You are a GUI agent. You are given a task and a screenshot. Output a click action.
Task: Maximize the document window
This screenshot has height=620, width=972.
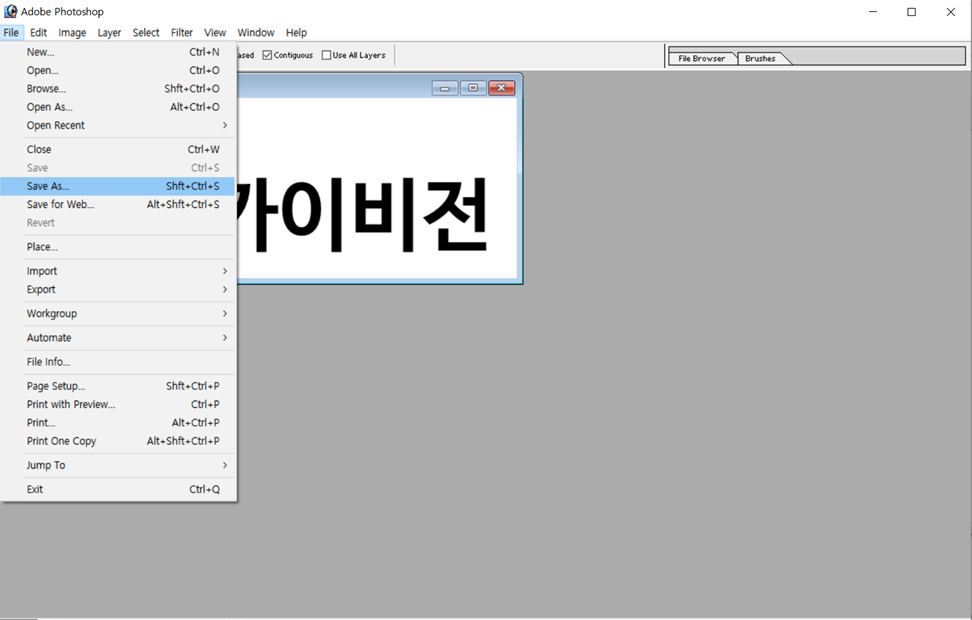click(473, 88)
